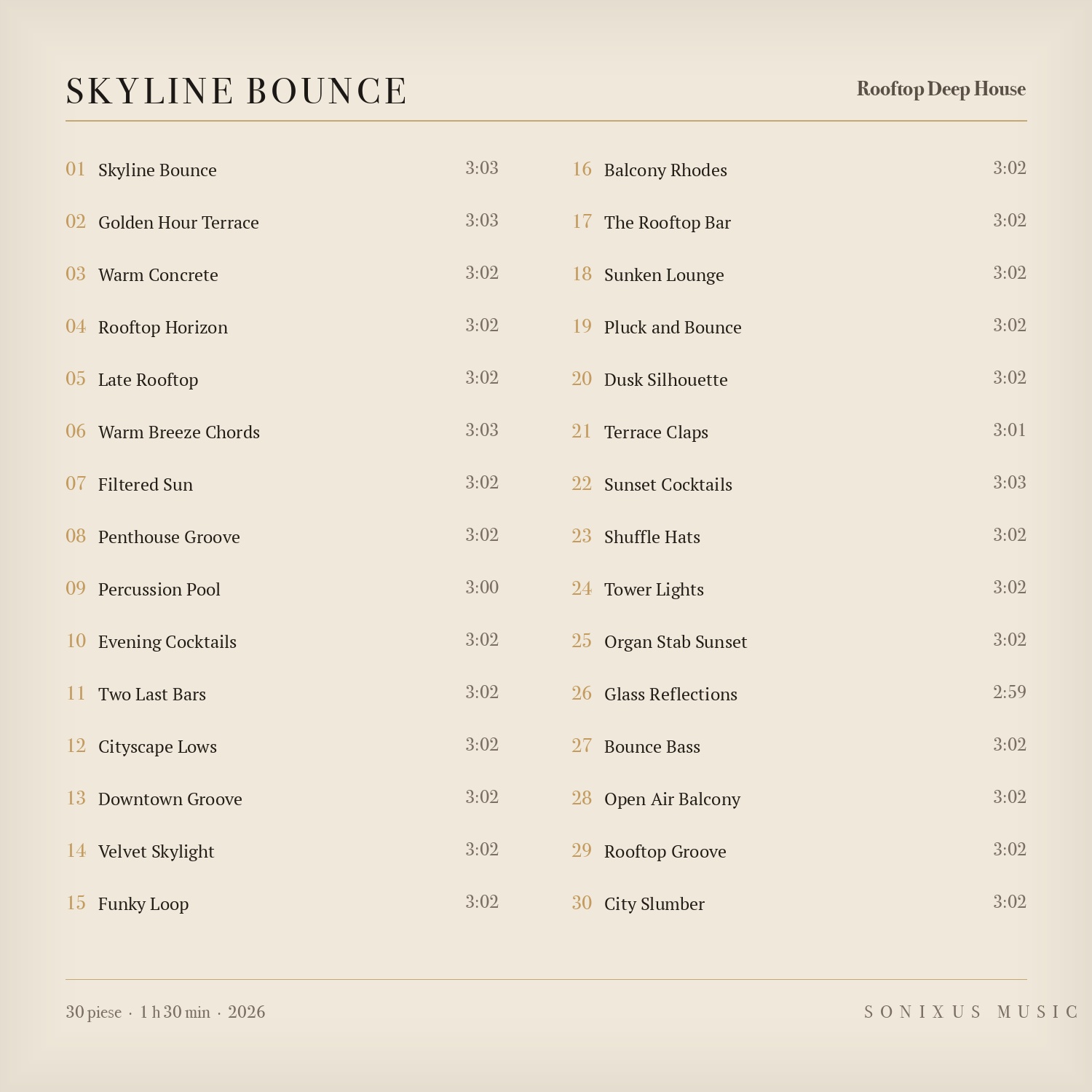The image size is (1092, 1092).
Task: Select track 19 "Pluck and Bounce"
Action: 673,327
